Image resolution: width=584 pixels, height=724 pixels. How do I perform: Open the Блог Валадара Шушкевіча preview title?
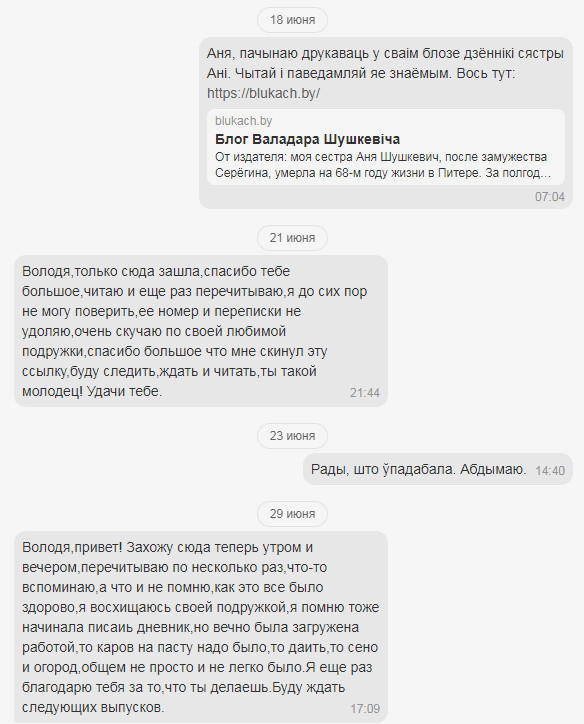point(307,139)
